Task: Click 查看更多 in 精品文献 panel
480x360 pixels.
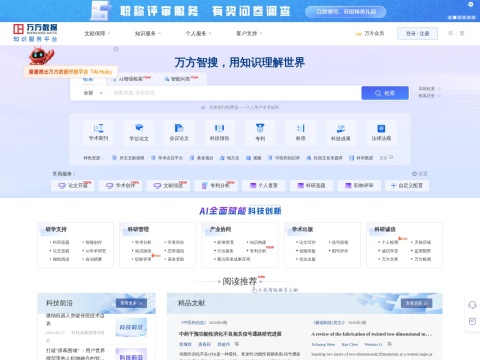Action: point(417,303)
